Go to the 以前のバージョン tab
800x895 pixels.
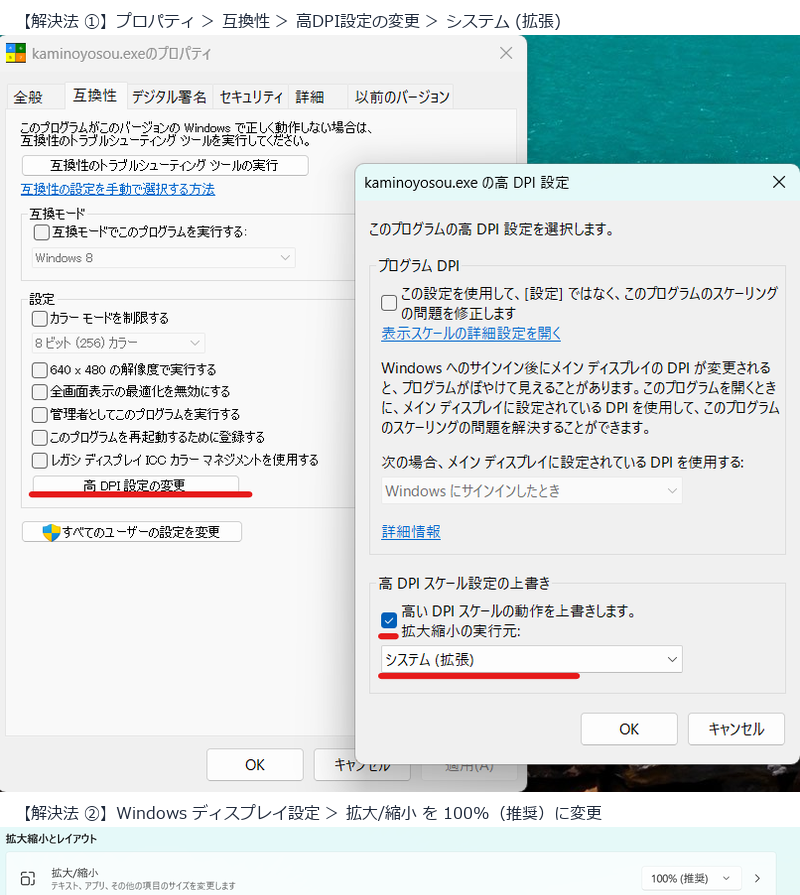point(402,97)
